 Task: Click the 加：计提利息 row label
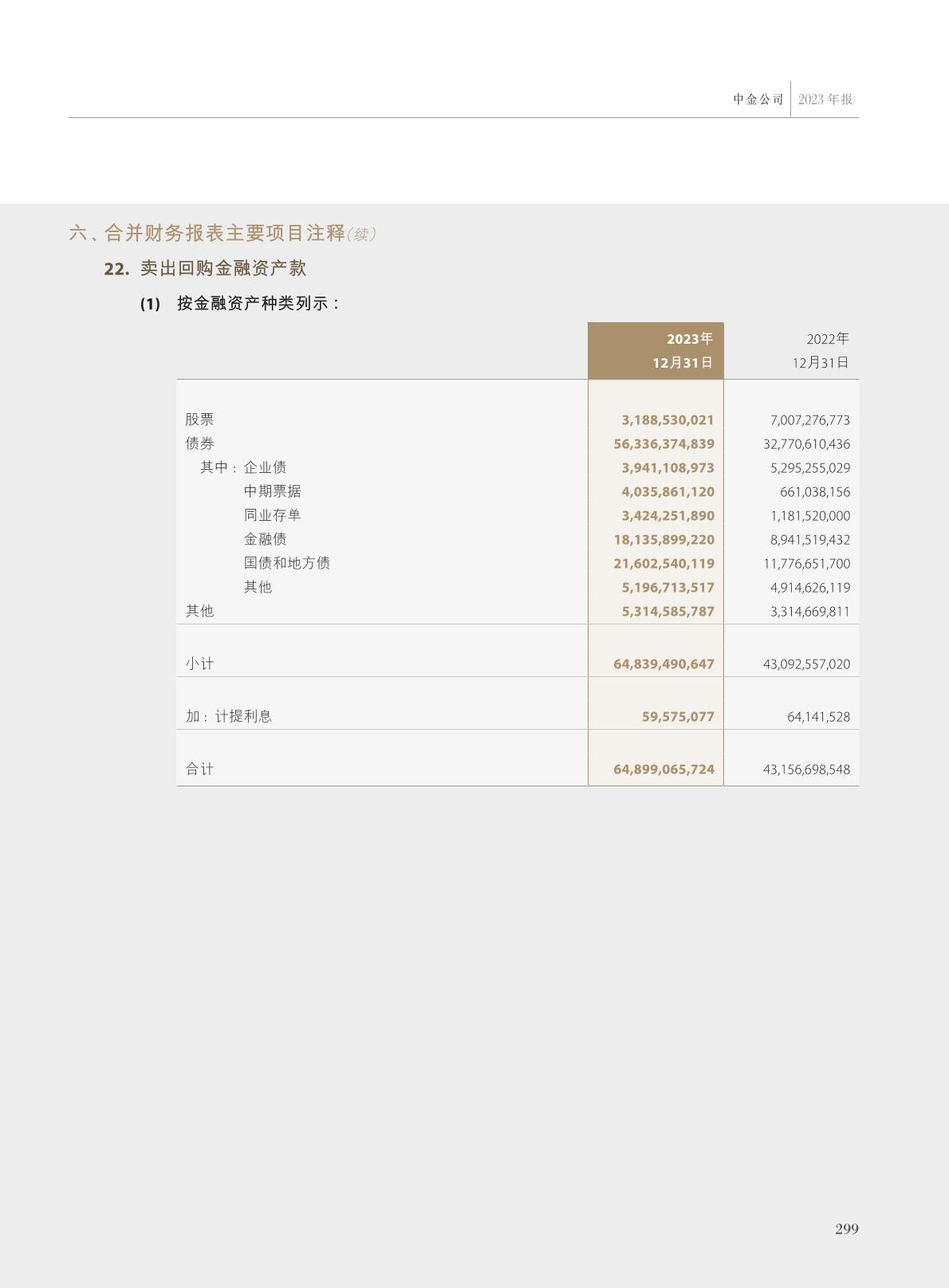(229, 716)
